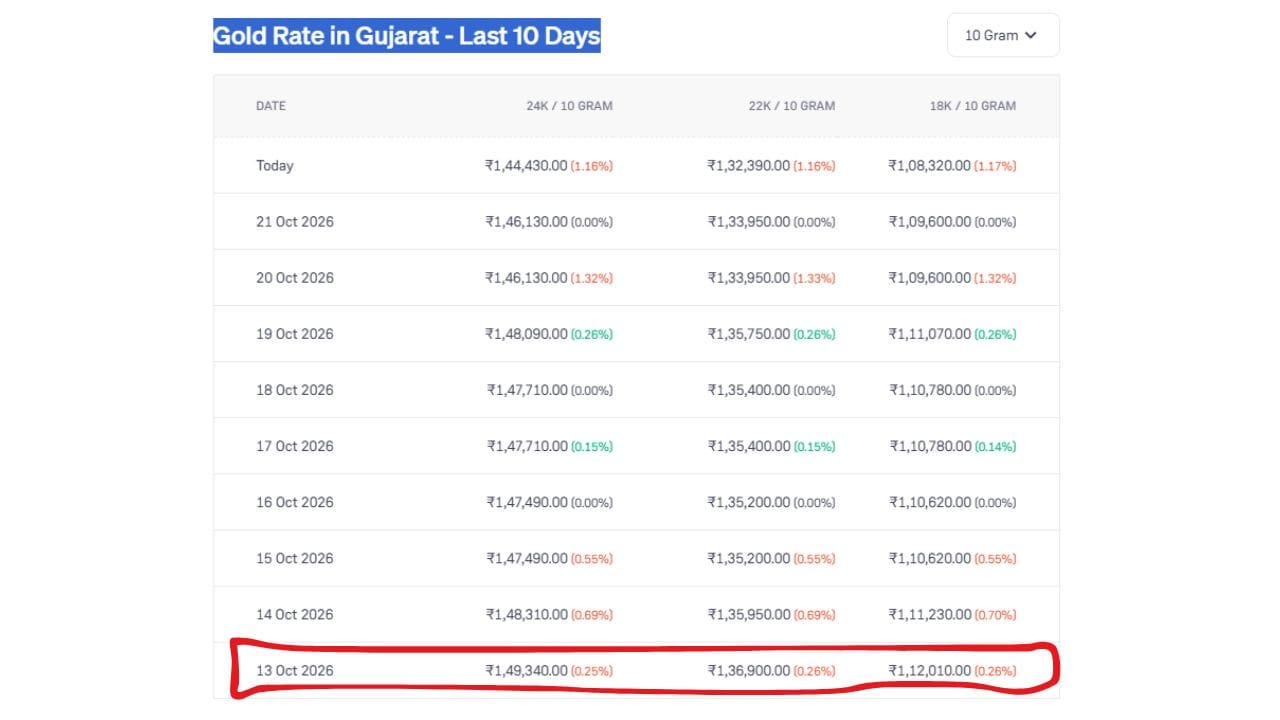This screenshot has width=1280, height=720.
Task: Select today's 24K price ₹1,44,430.00
Action: [x=527, y=166]
